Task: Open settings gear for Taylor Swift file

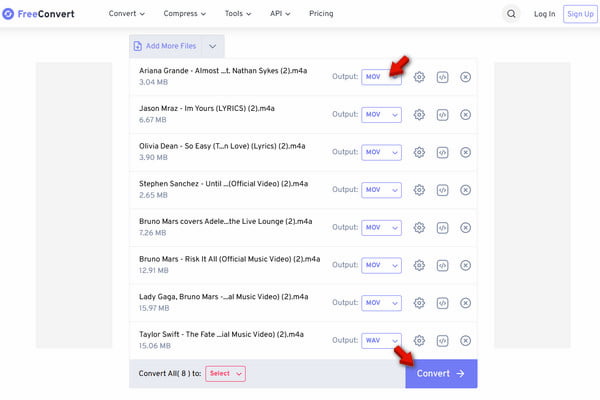Action: [x=419, y=341]
